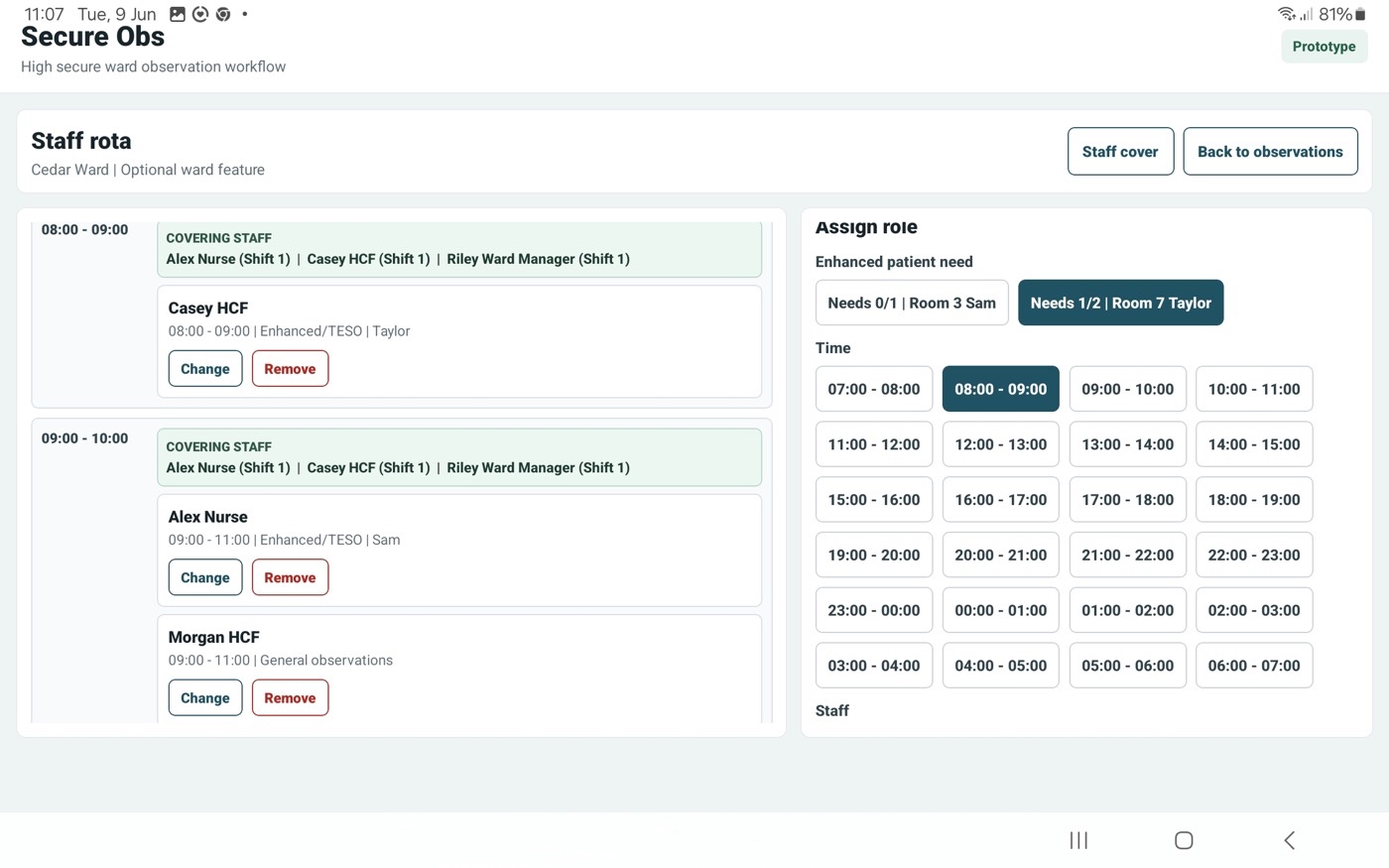Click the 09:00 - 10:00 rota row label

(84, 438)
